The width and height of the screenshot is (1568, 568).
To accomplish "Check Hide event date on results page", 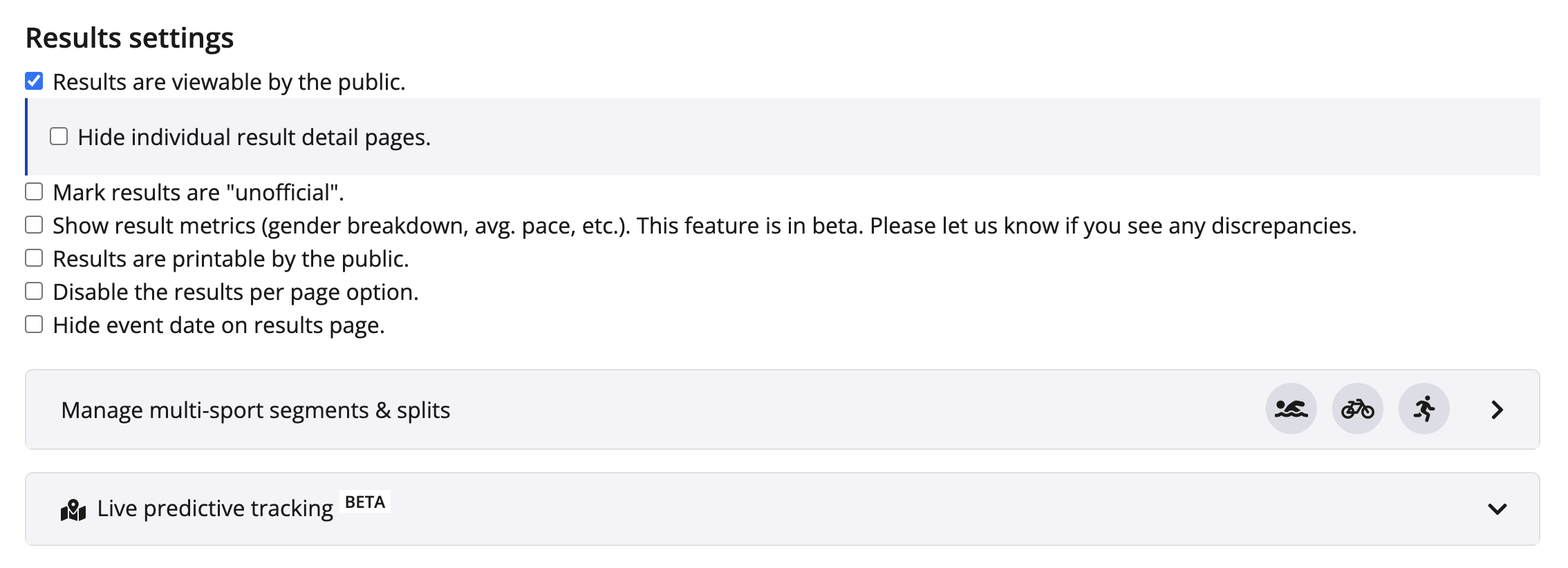I will point(34,325).
